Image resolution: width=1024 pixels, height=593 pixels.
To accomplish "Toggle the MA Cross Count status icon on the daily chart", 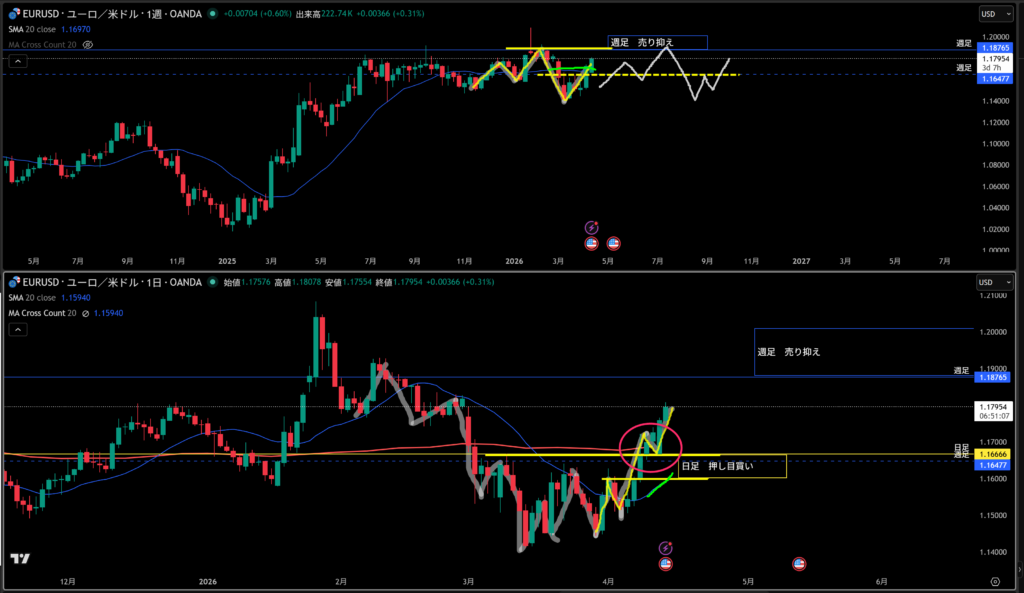I will tap(88, 314).
